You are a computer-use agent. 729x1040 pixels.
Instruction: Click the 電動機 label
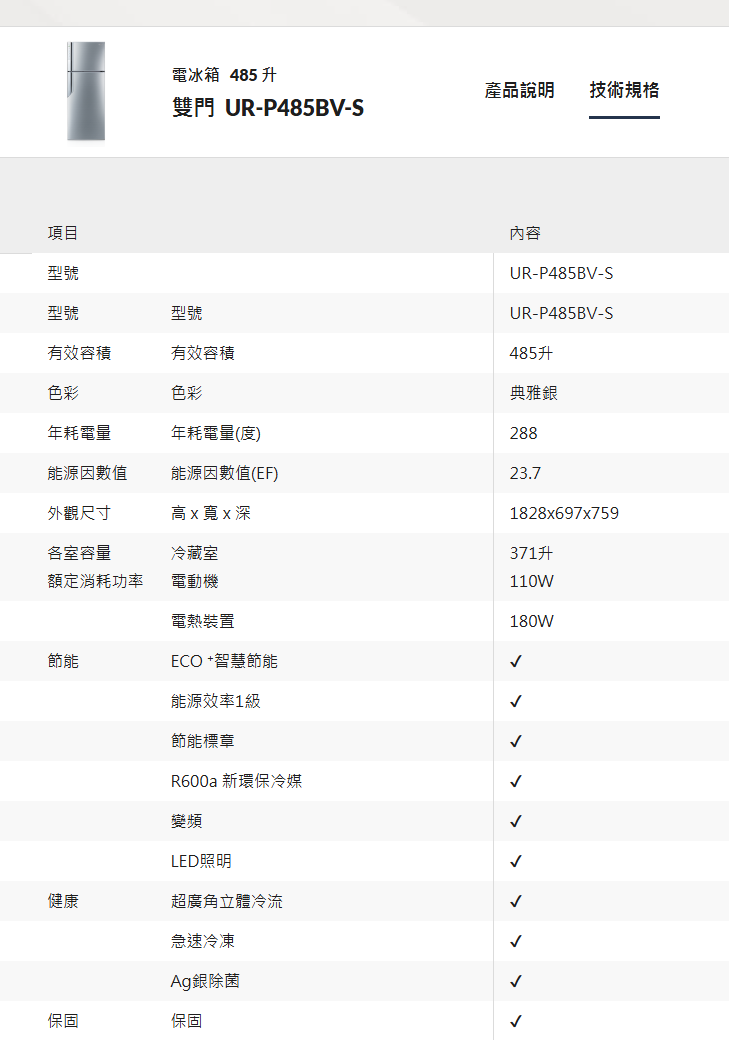click(x=194, y=581)
